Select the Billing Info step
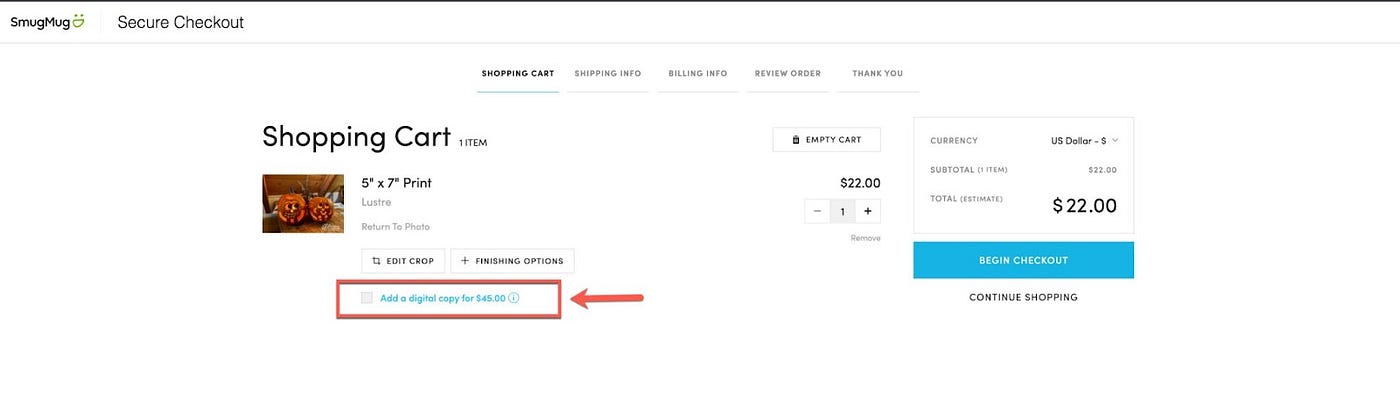This screenshot has width=1400, height=413. click(x=697, y=73)
